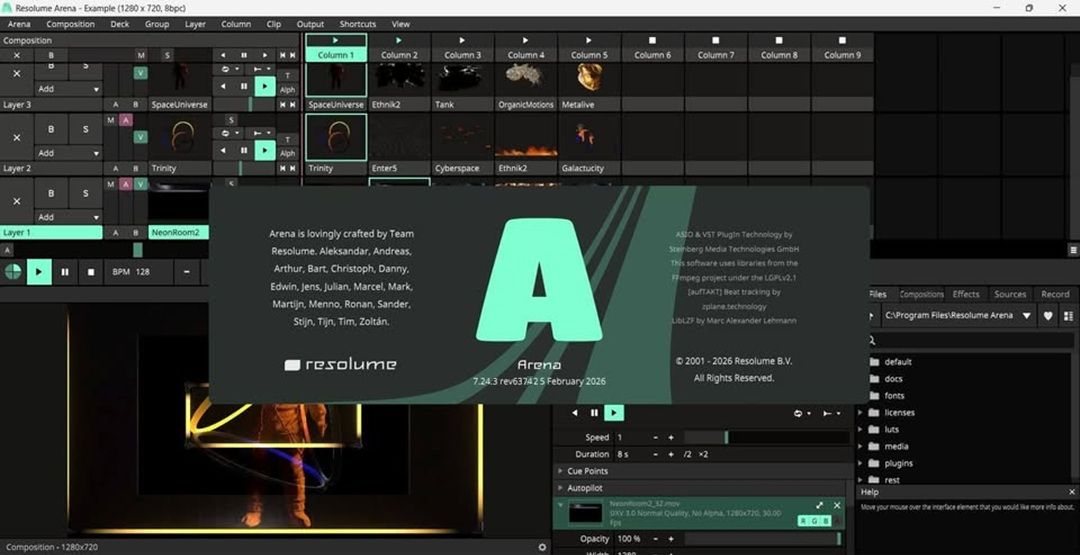Stop the composition beside BPM
Viewport: 1080px width, 555px height.
click(x=90, y=272)
